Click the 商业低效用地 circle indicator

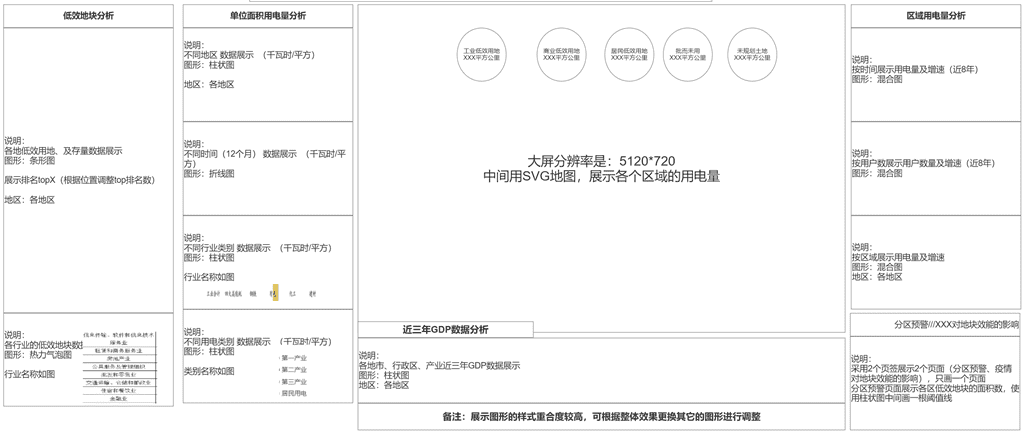(x=561, y=55)
